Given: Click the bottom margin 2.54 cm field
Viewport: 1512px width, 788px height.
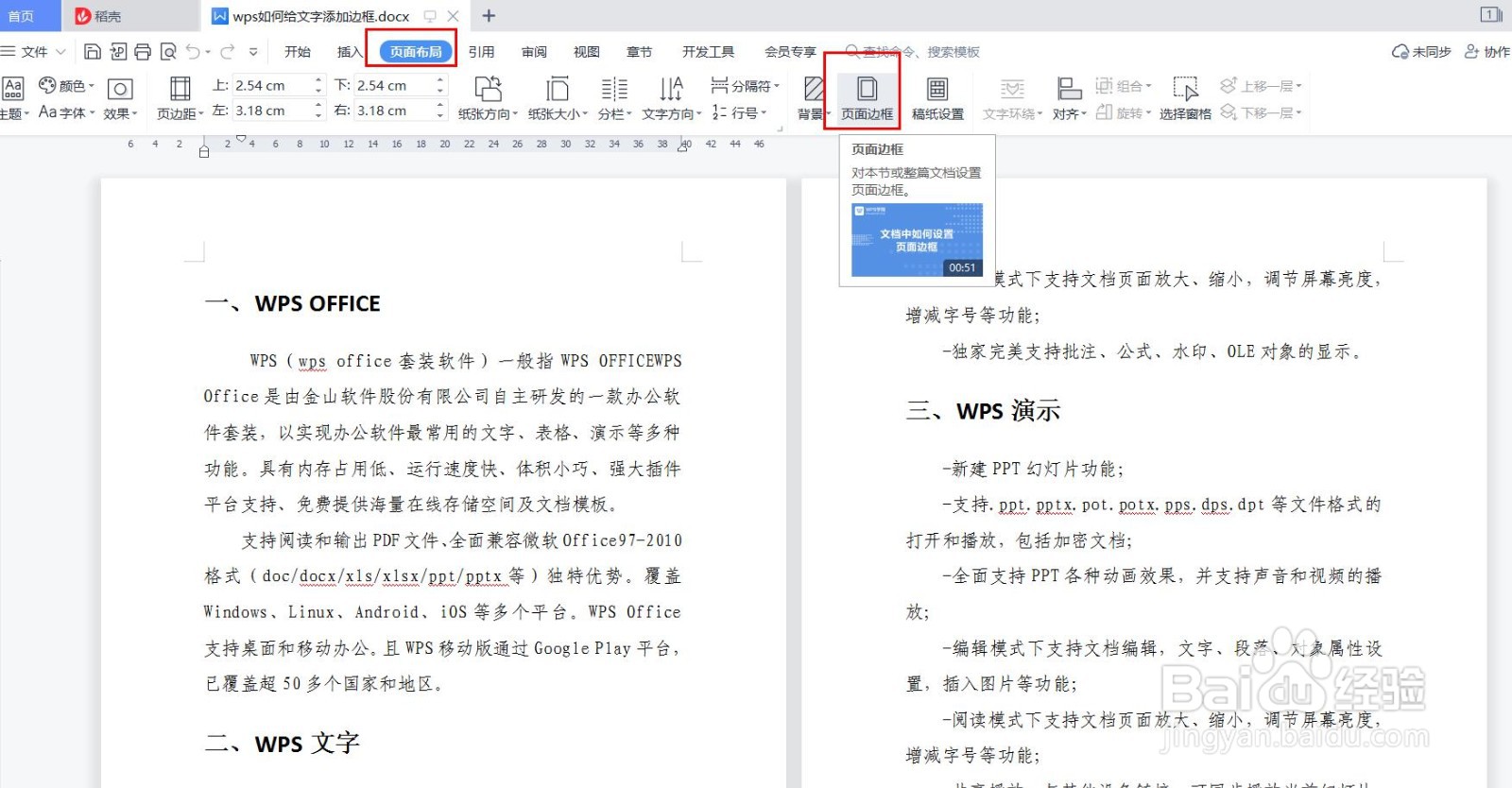Looking at the screenshot, I should pos(393,85).
